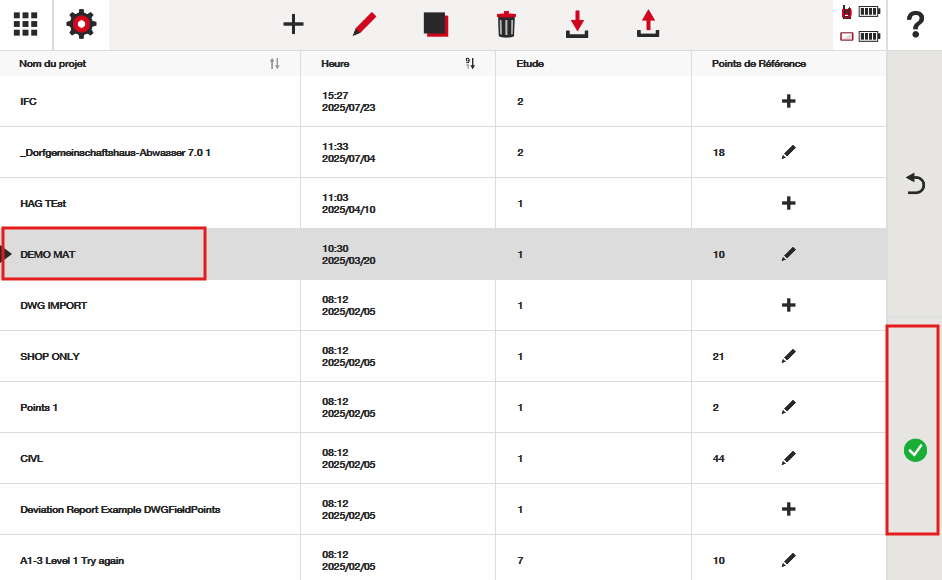Sort by Nom du projet column
The width and height of the screenshot is (942, 580).
pos(275,64)
